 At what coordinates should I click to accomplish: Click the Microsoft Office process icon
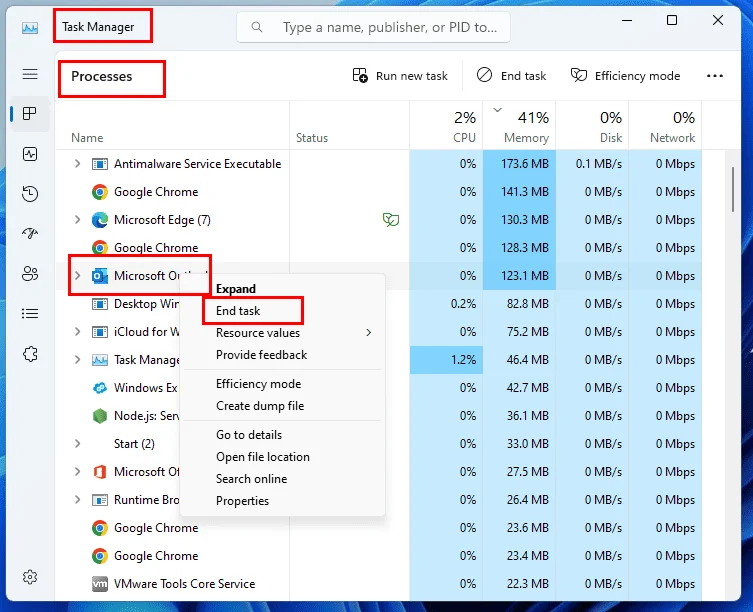tap(100, 472)
